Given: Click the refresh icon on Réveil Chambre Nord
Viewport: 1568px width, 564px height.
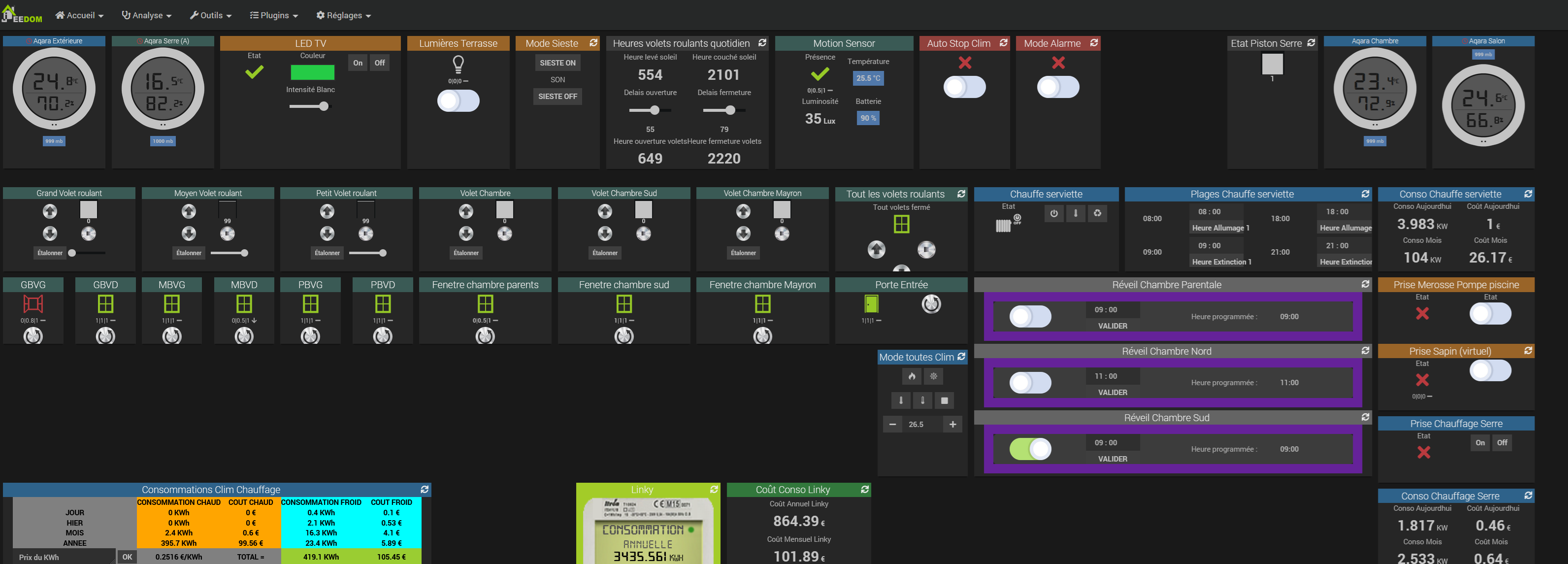Looking at the screenshot, I should point(1365,351).
